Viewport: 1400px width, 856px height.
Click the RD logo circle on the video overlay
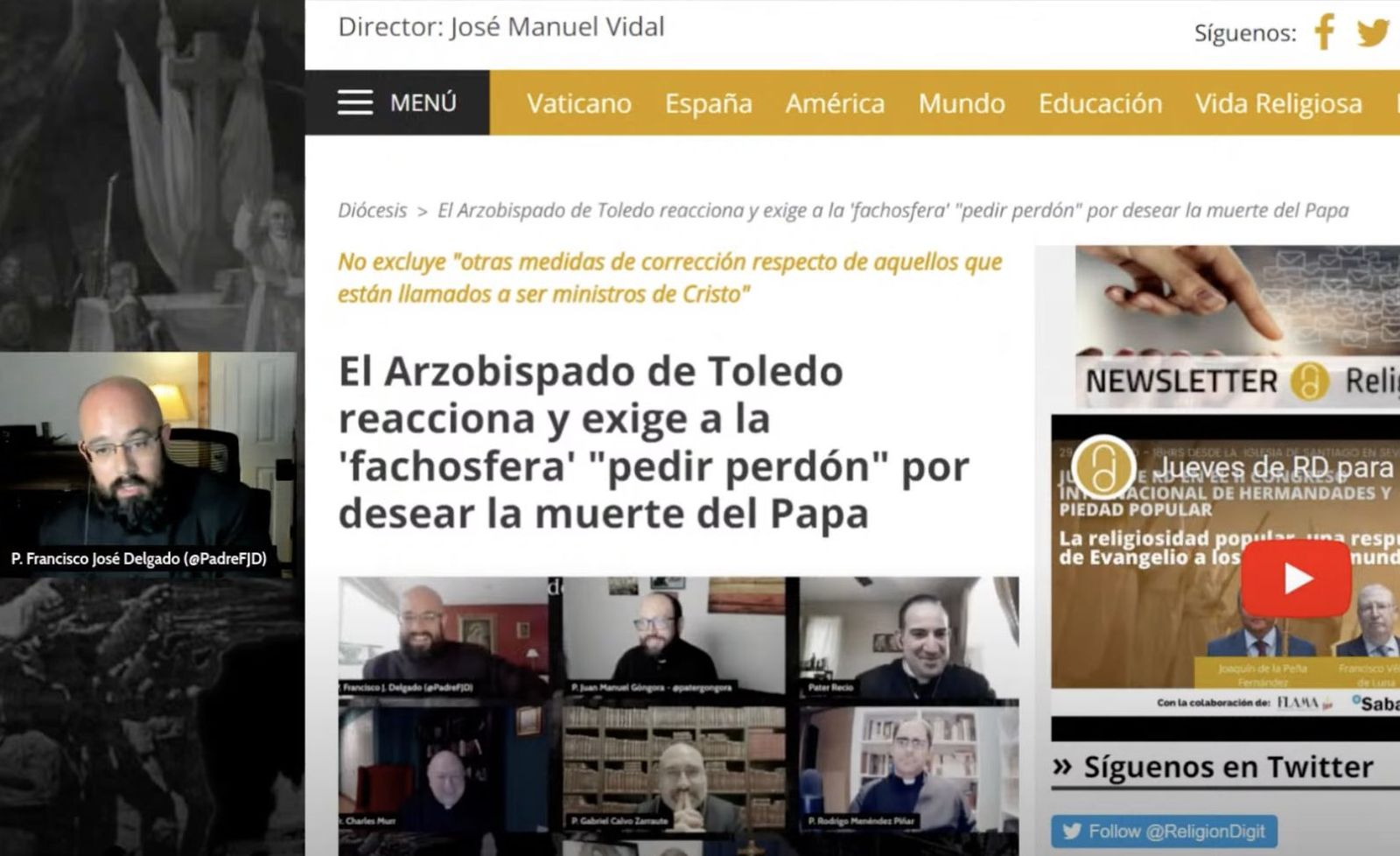(1103, 462)
